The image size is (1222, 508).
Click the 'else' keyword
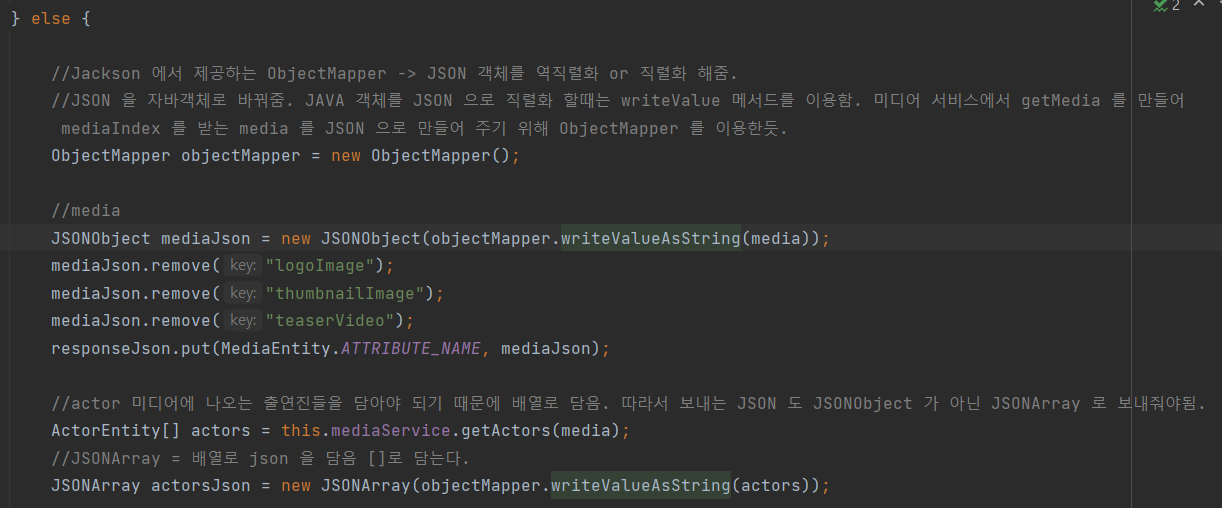[x=50, y=19]
